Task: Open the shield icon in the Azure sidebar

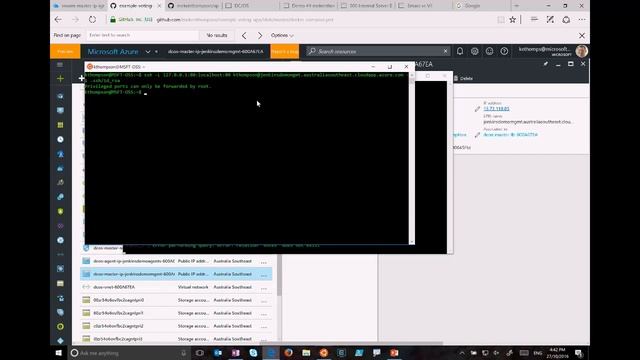Action: tap(60, 211)
